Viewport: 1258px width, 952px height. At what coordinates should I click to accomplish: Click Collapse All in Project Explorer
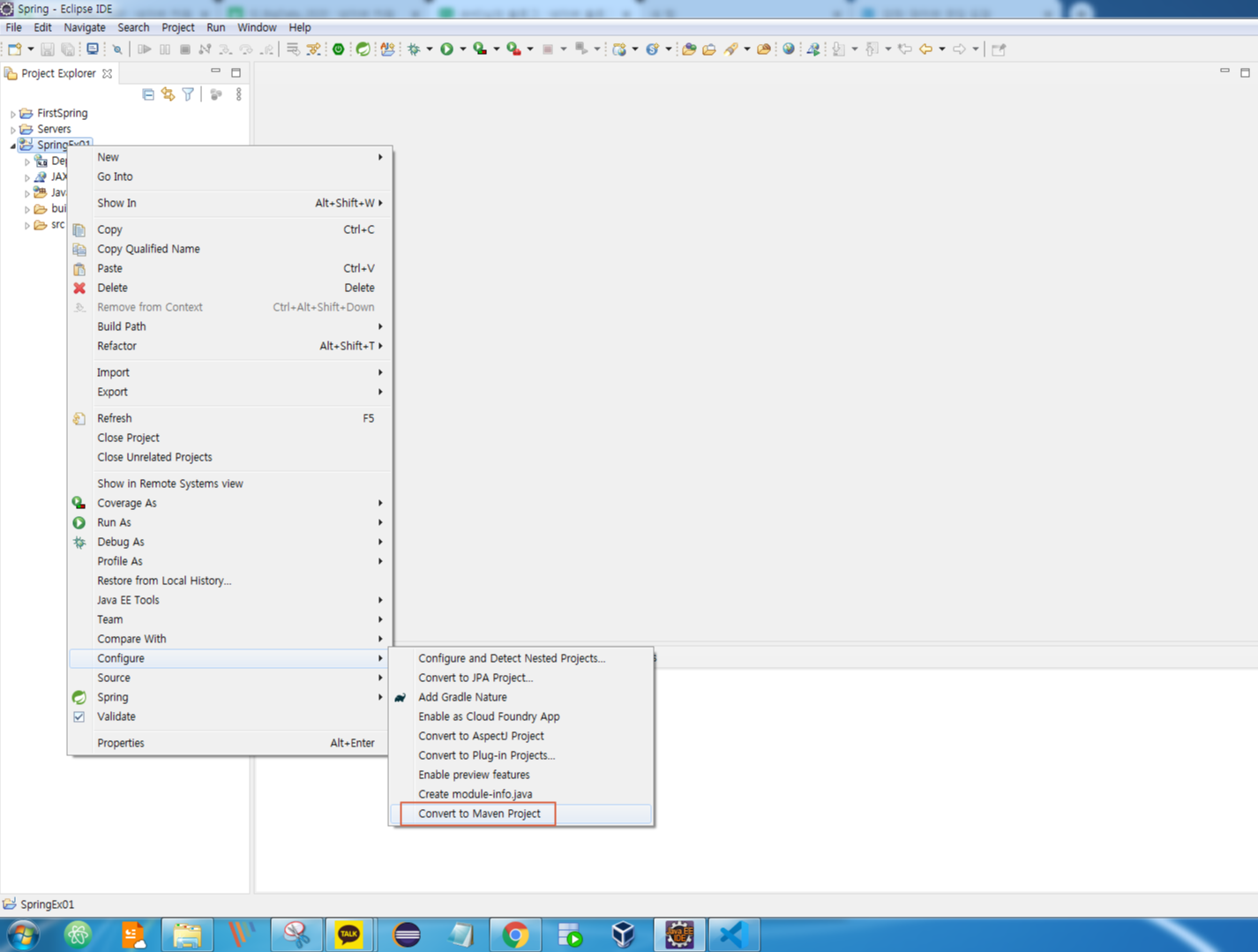148,94
